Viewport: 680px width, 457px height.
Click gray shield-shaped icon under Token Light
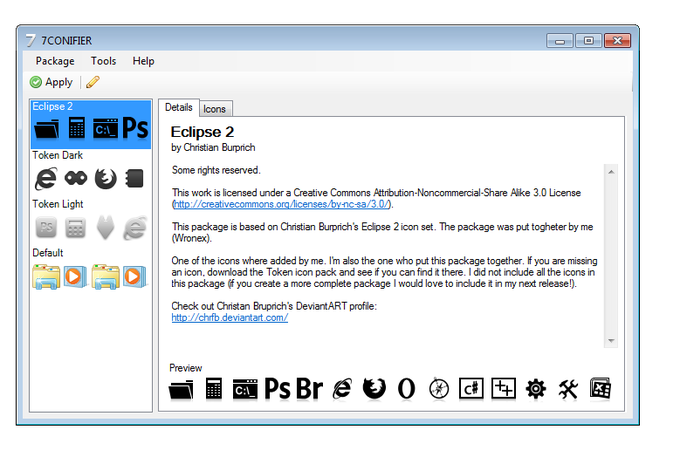click(105, 227)
